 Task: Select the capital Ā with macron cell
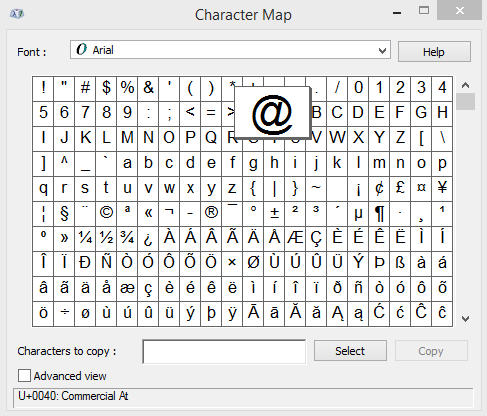(x=253, y=313)
